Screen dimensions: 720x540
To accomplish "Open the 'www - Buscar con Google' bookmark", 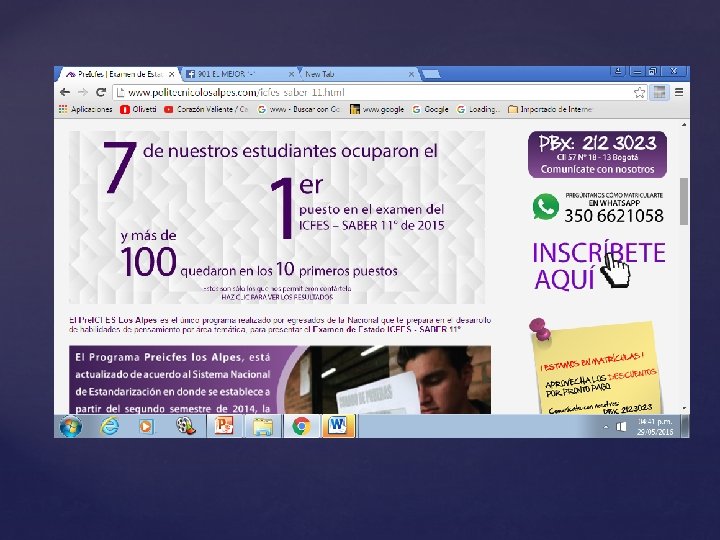I will click(298, 109).
